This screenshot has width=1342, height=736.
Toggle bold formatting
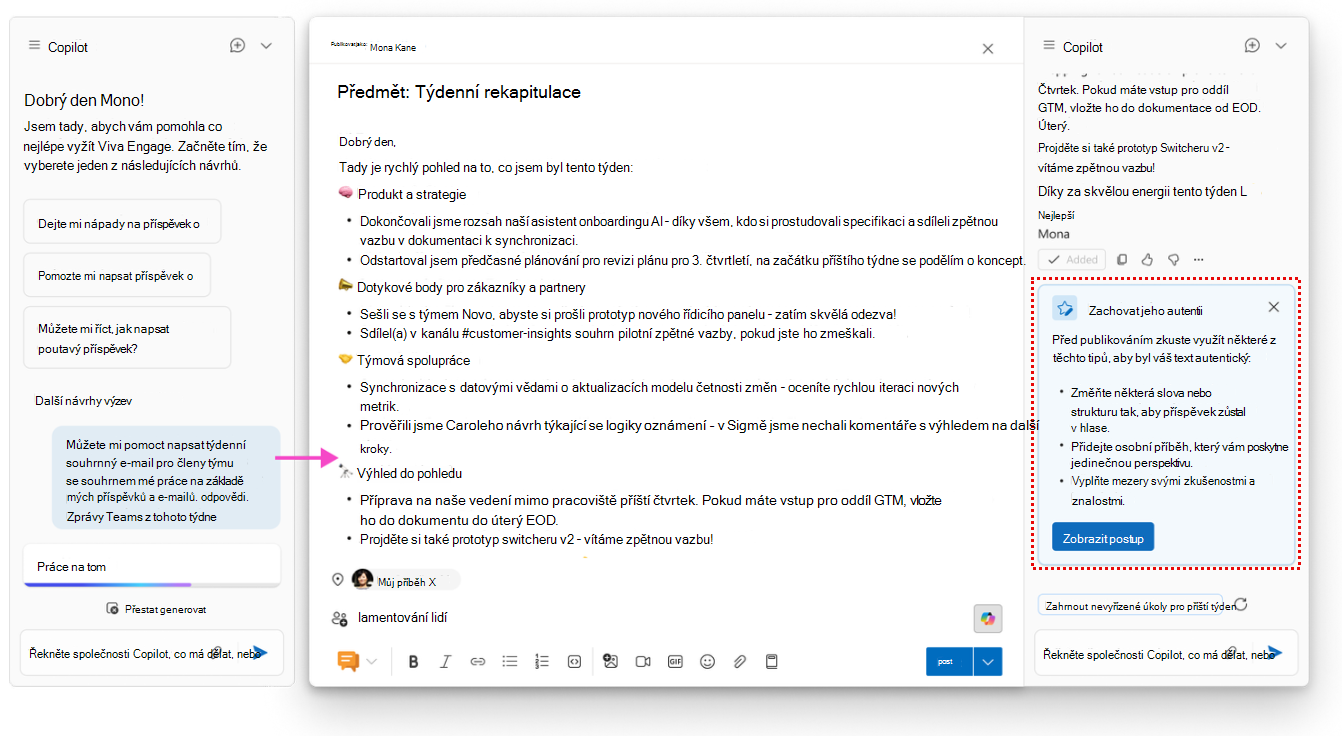pyautogui.click(x=413, y=661)
